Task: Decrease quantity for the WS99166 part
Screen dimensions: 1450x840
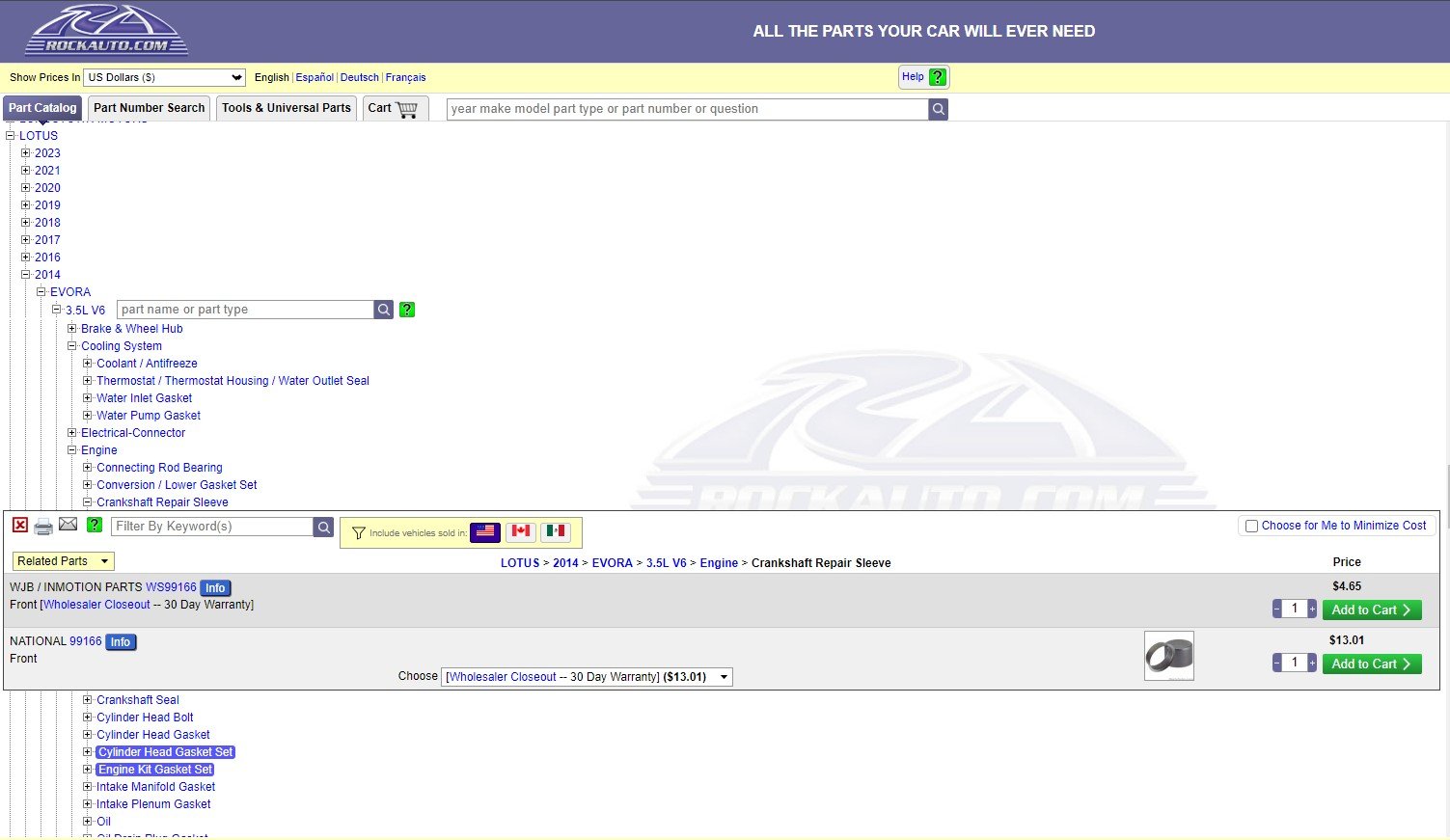Action: pos(1277,609)
